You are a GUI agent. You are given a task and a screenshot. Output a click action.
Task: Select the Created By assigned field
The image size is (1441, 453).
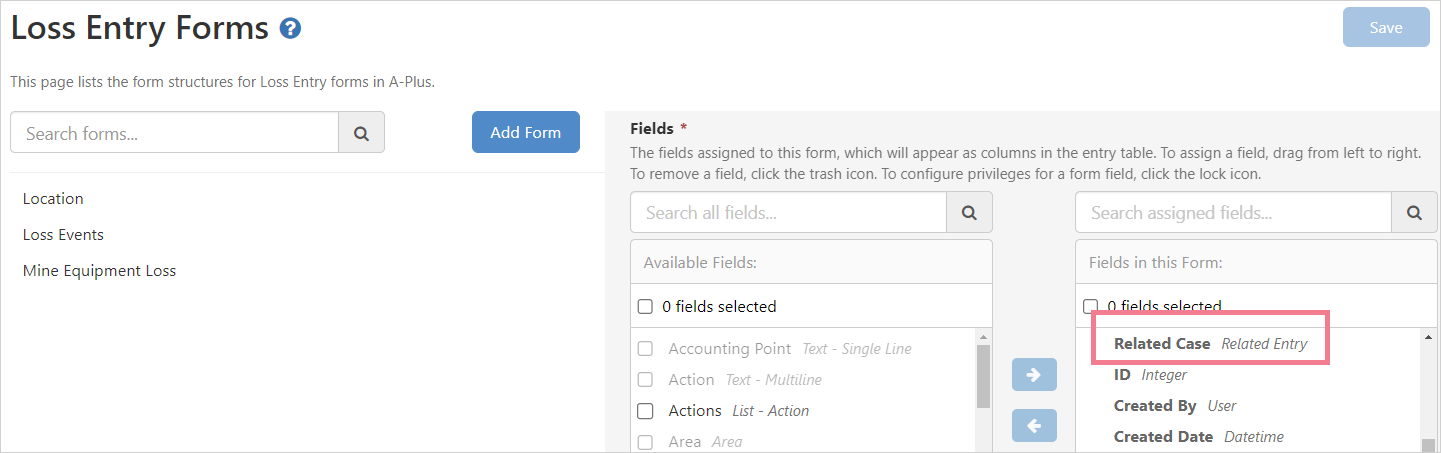[1155, 406]
